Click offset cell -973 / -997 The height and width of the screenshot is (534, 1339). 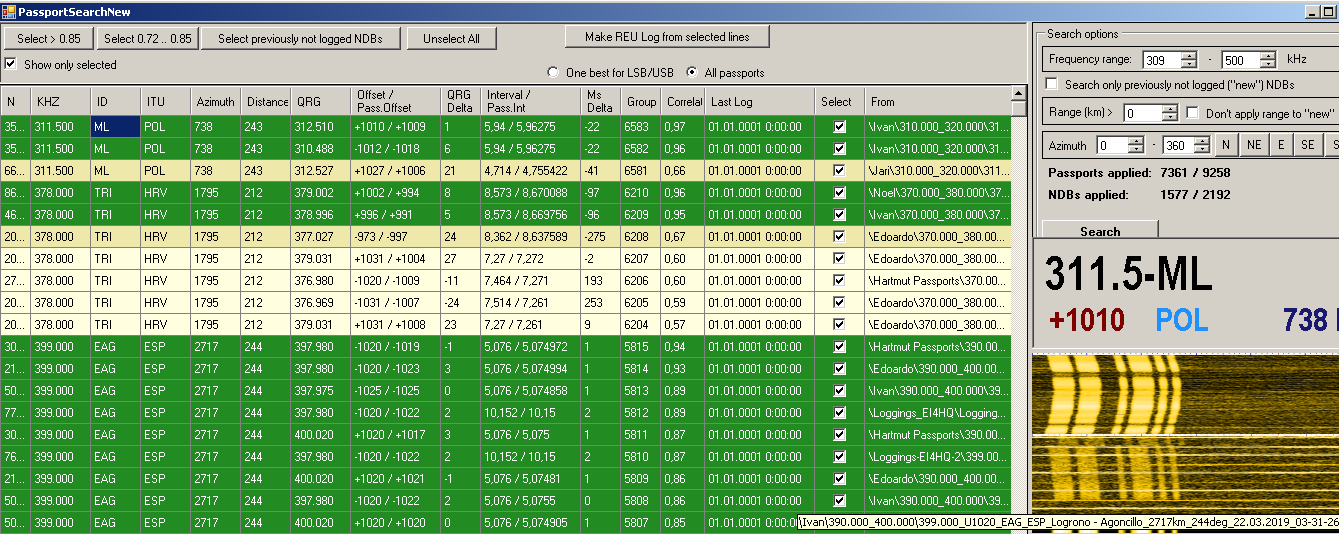click(396, 236)
